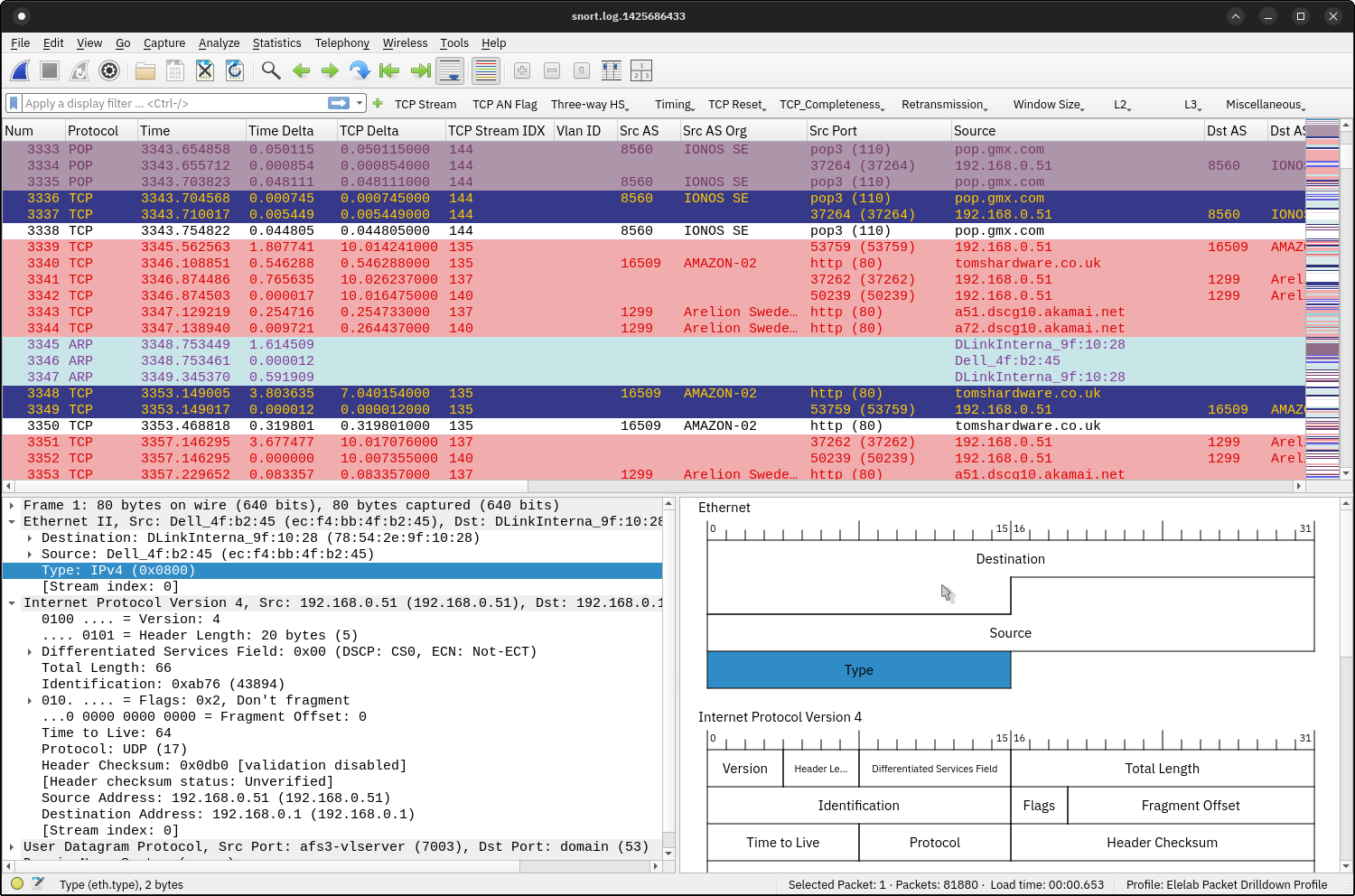Restart the current capture

79,70
